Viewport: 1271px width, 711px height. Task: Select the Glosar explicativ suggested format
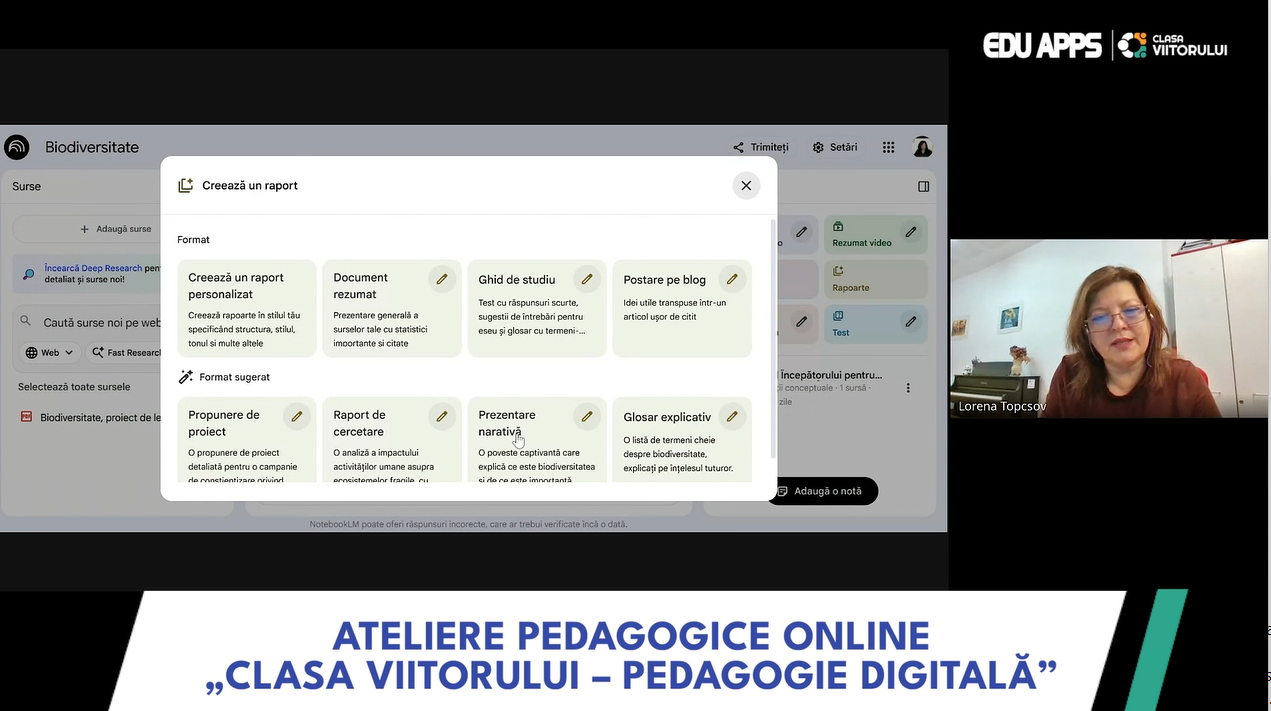tap(682, 441)
